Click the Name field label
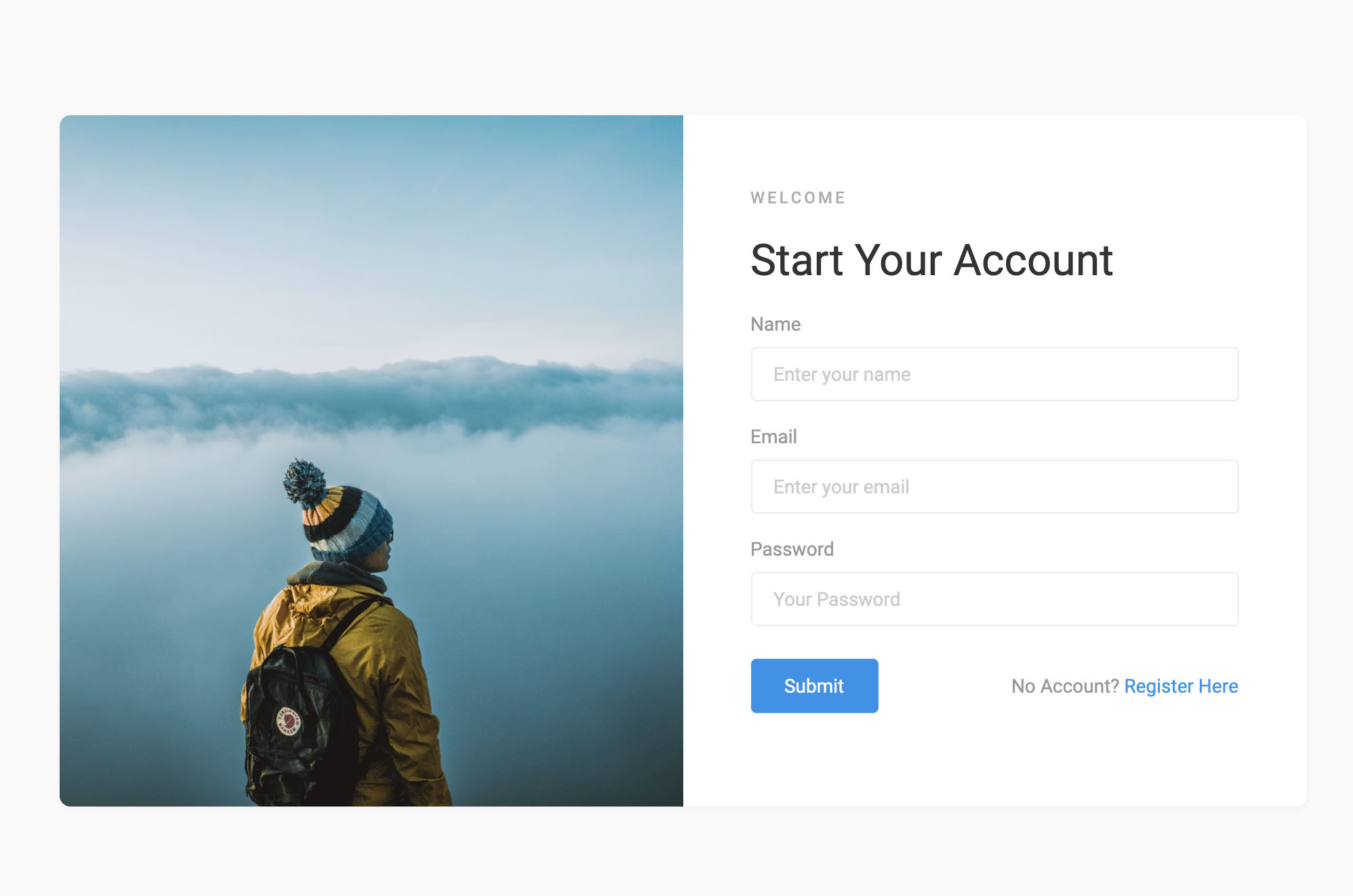This screenshot has height=896, width=1353. [x=775, y=324]
